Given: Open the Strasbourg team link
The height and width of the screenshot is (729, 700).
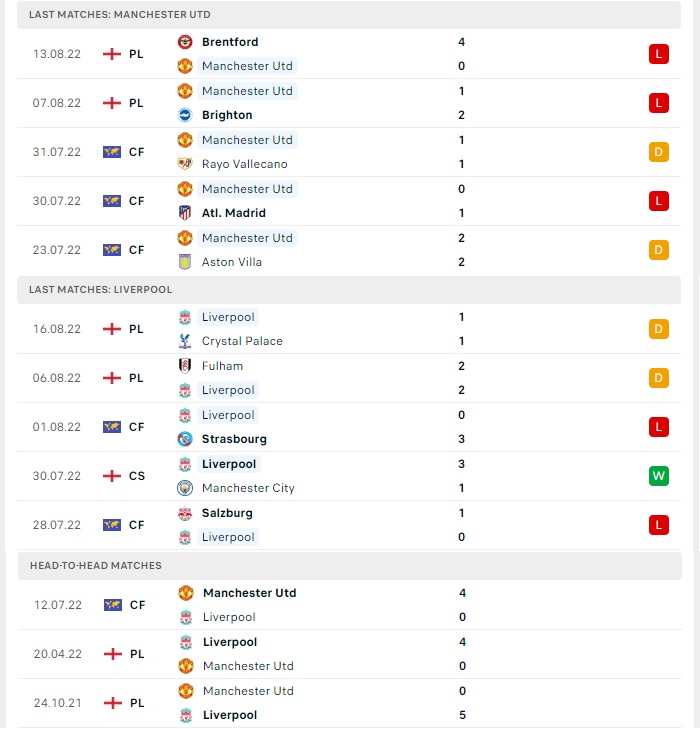Looking at the screenshot, I should [234, 439].
